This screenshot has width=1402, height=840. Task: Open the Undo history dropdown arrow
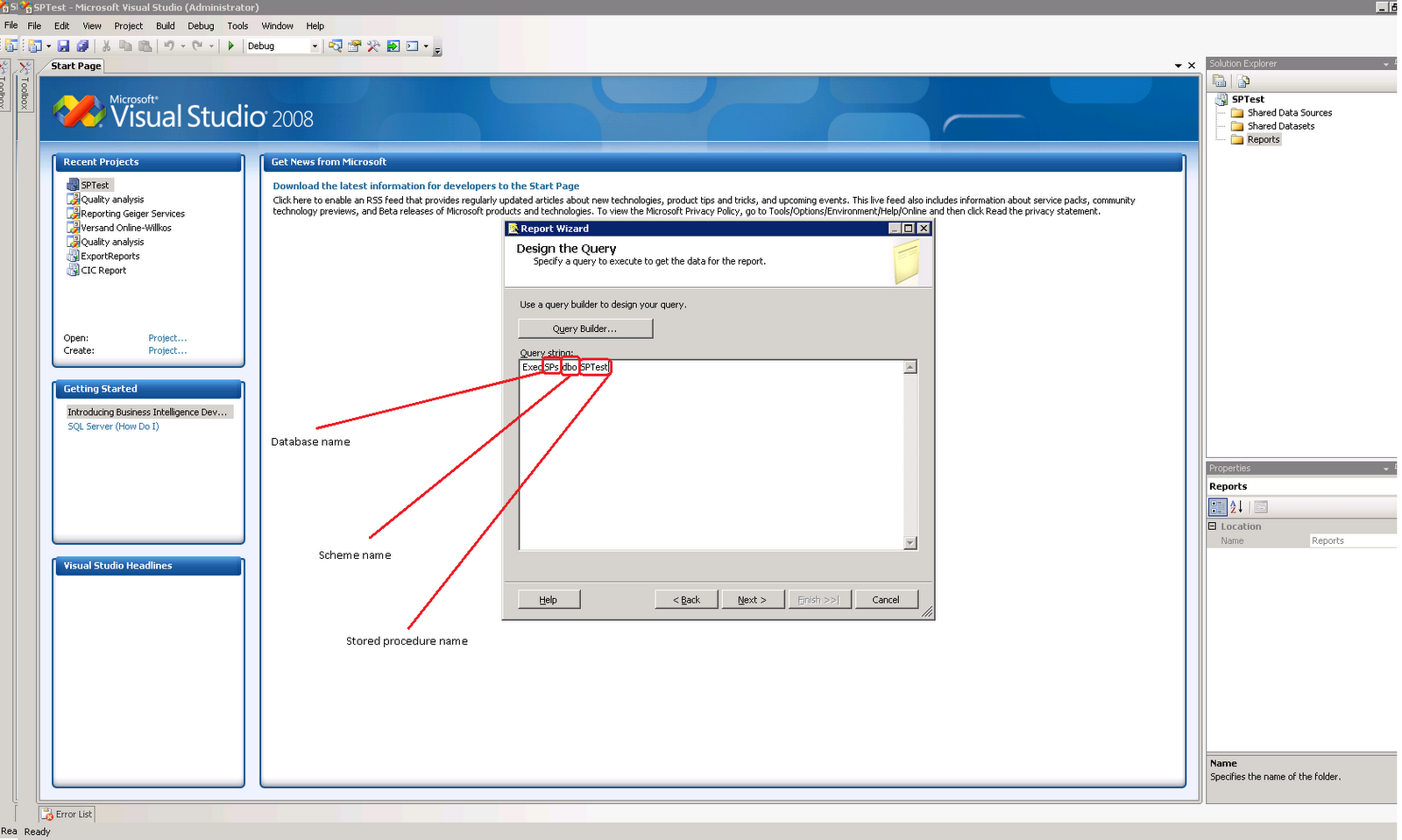point(182,46)
